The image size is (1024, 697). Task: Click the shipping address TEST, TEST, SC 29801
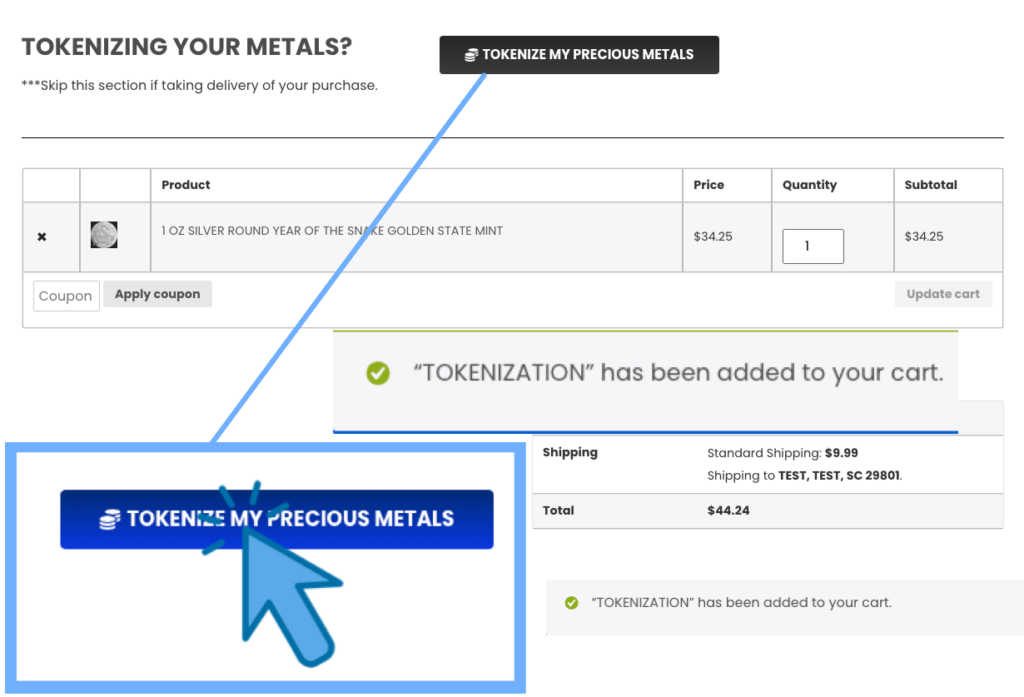click(x=839, y=476)
